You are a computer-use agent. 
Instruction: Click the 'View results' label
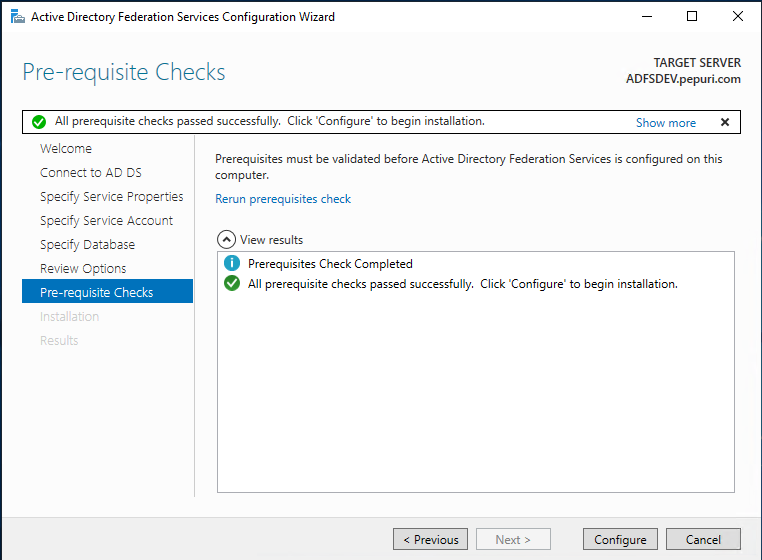click(x=271, y=240)
